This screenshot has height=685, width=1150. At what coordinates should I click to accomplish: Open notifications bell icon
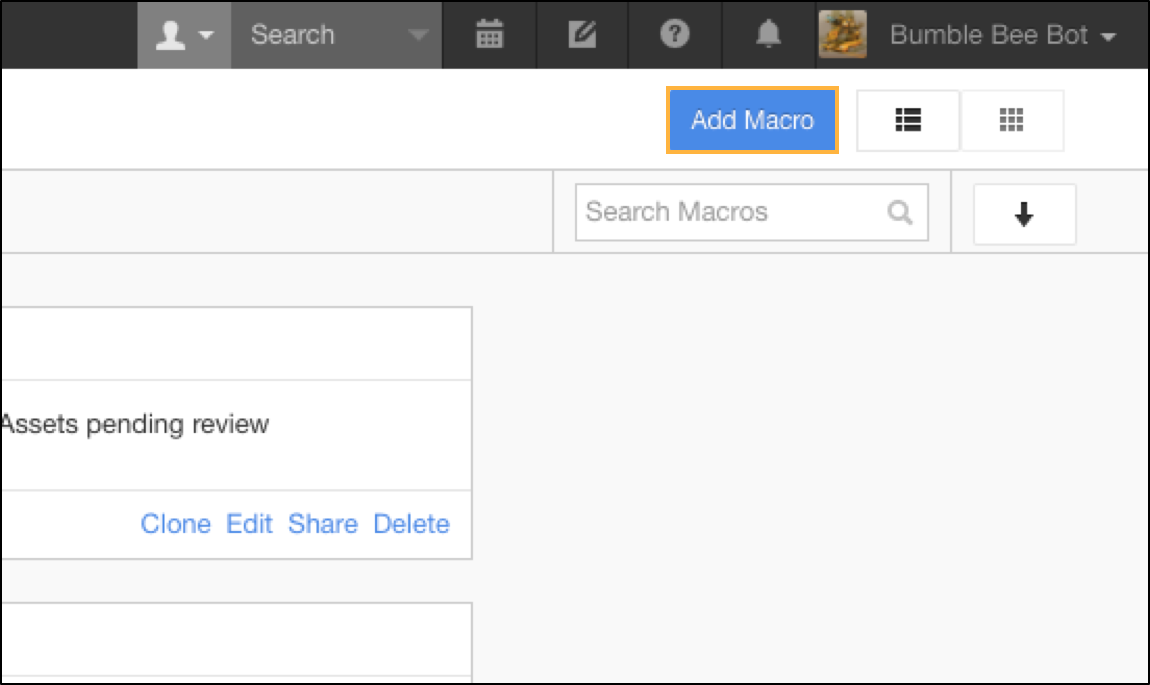(x=768, y=34)
